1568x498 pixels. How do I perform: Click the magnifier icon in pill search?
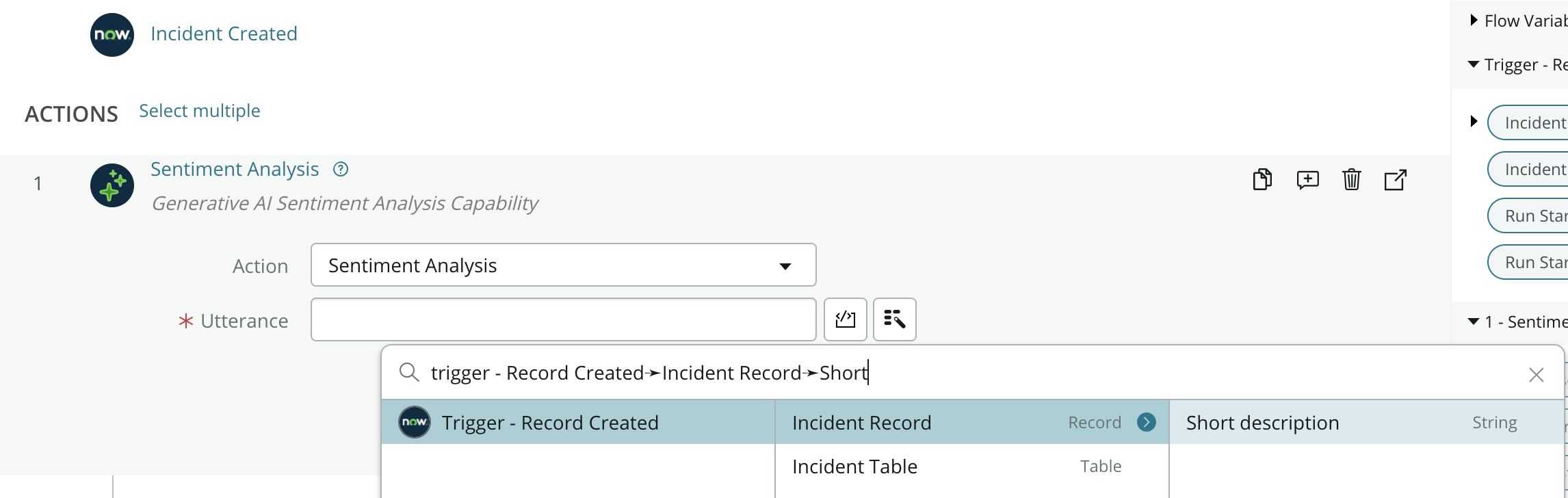[409, 373]
